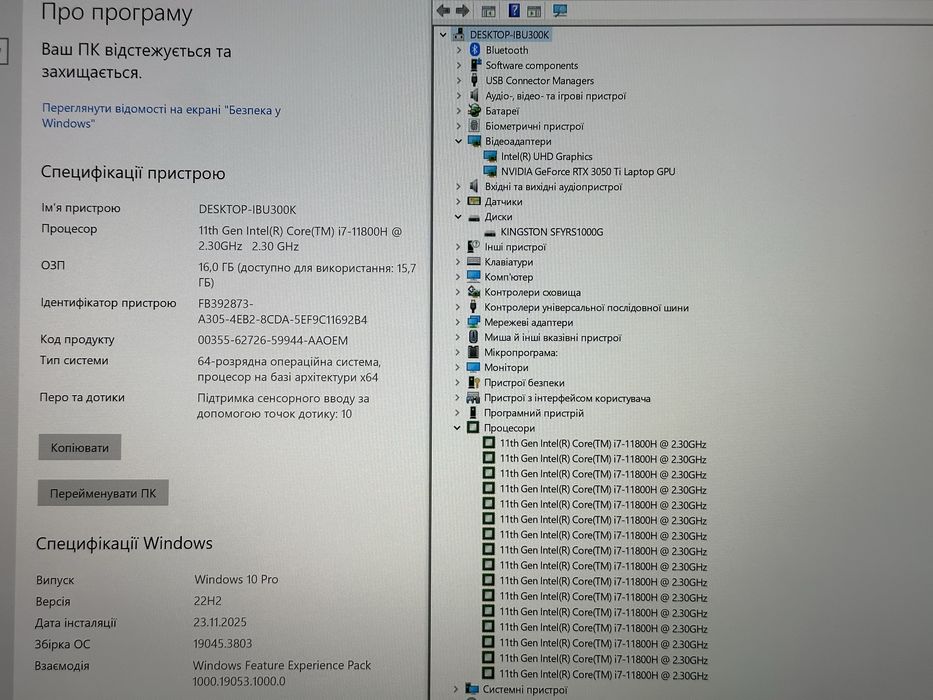Image resolution: width=933 pixels, height=700 pixels.
Task: Click the Мікропрограма category icon
Action: tap(473, 352)
